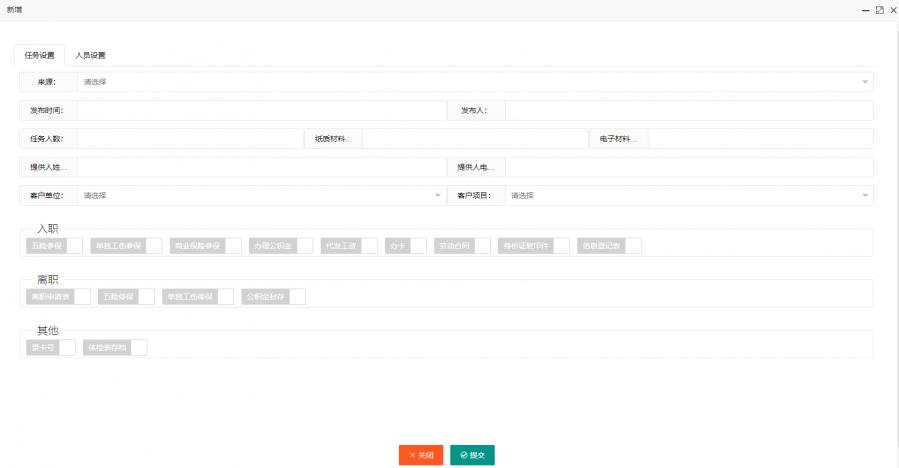
Task: Close the dialog with the top-right X
Action: pos(891,9)
